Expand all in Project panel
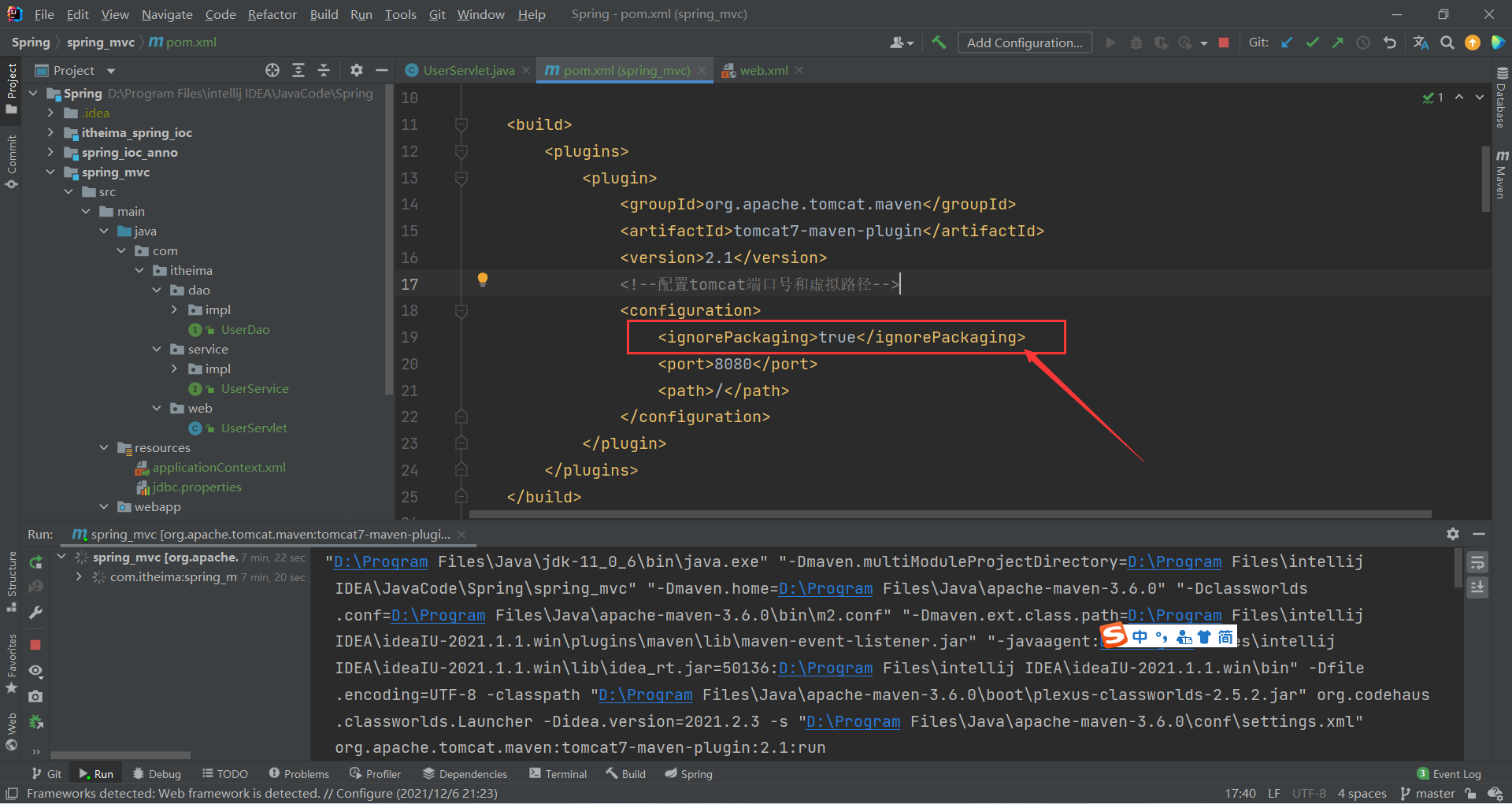Image resolution: width=1512 pixels, height=804 pixels. [x=298, y=70]
